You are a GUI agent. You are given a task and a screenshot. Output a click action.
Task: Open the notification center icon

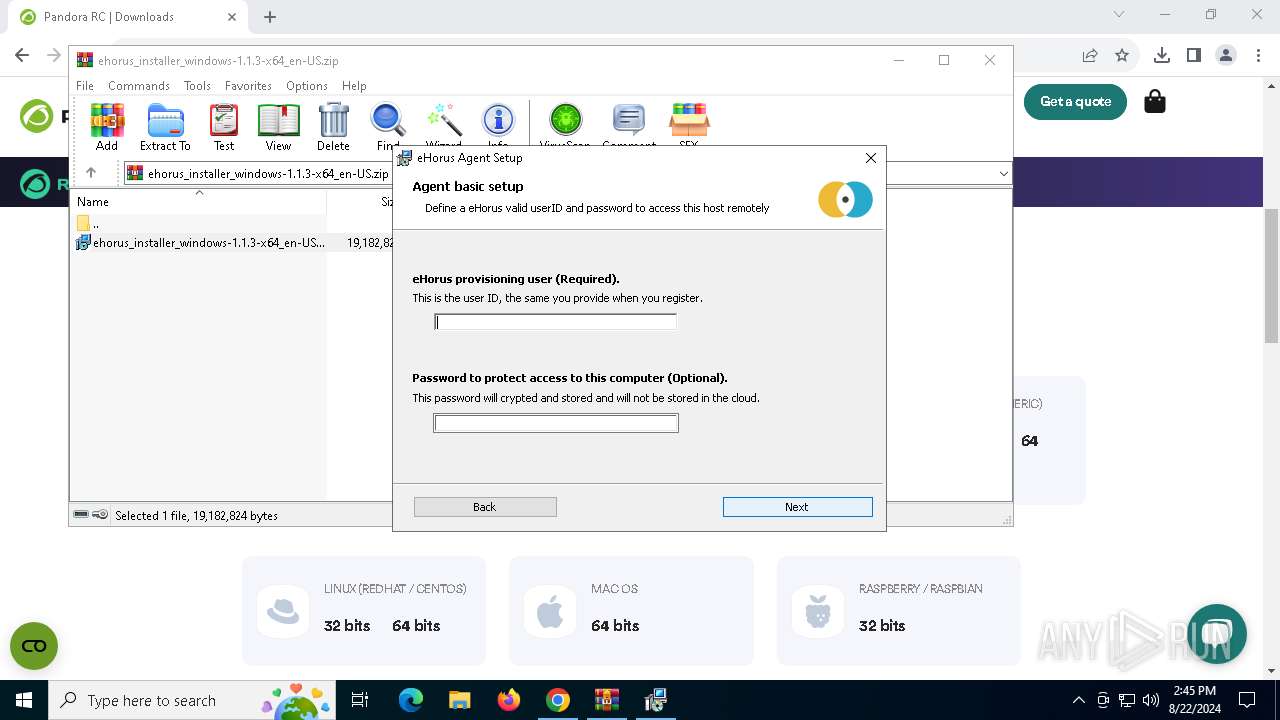[1247, 700]
